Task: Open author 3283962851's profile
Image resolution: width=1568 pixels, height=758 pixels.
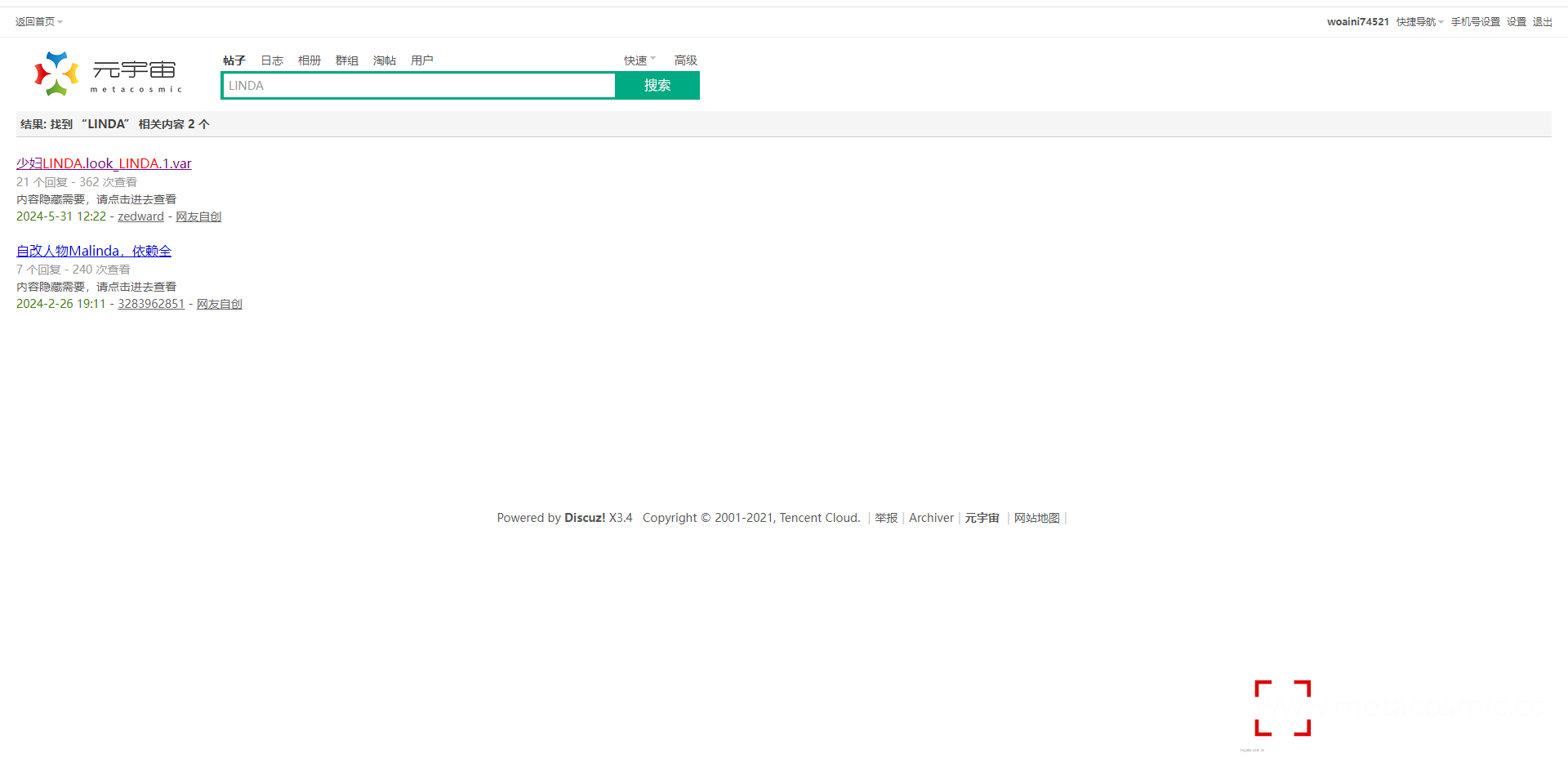Action: click(x=151, y=304)
